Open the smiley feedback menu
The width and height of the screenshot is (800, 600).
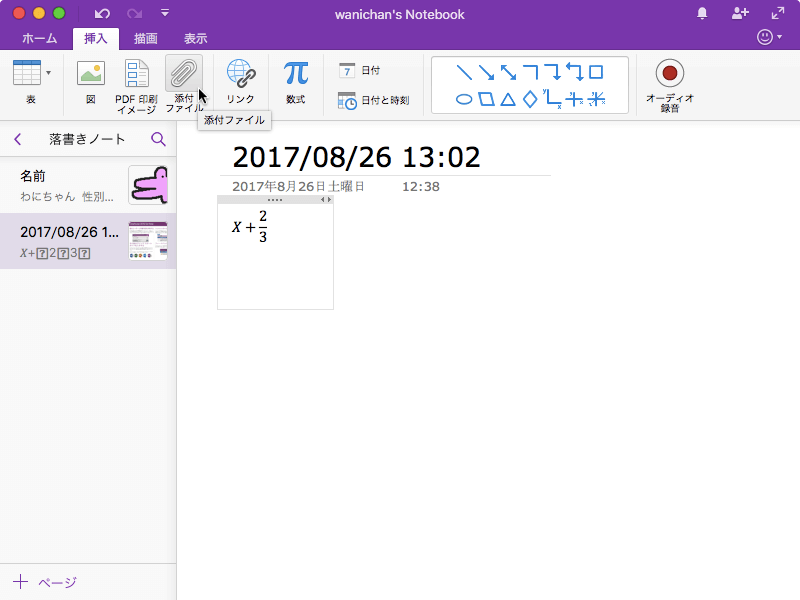coord(769,37)
